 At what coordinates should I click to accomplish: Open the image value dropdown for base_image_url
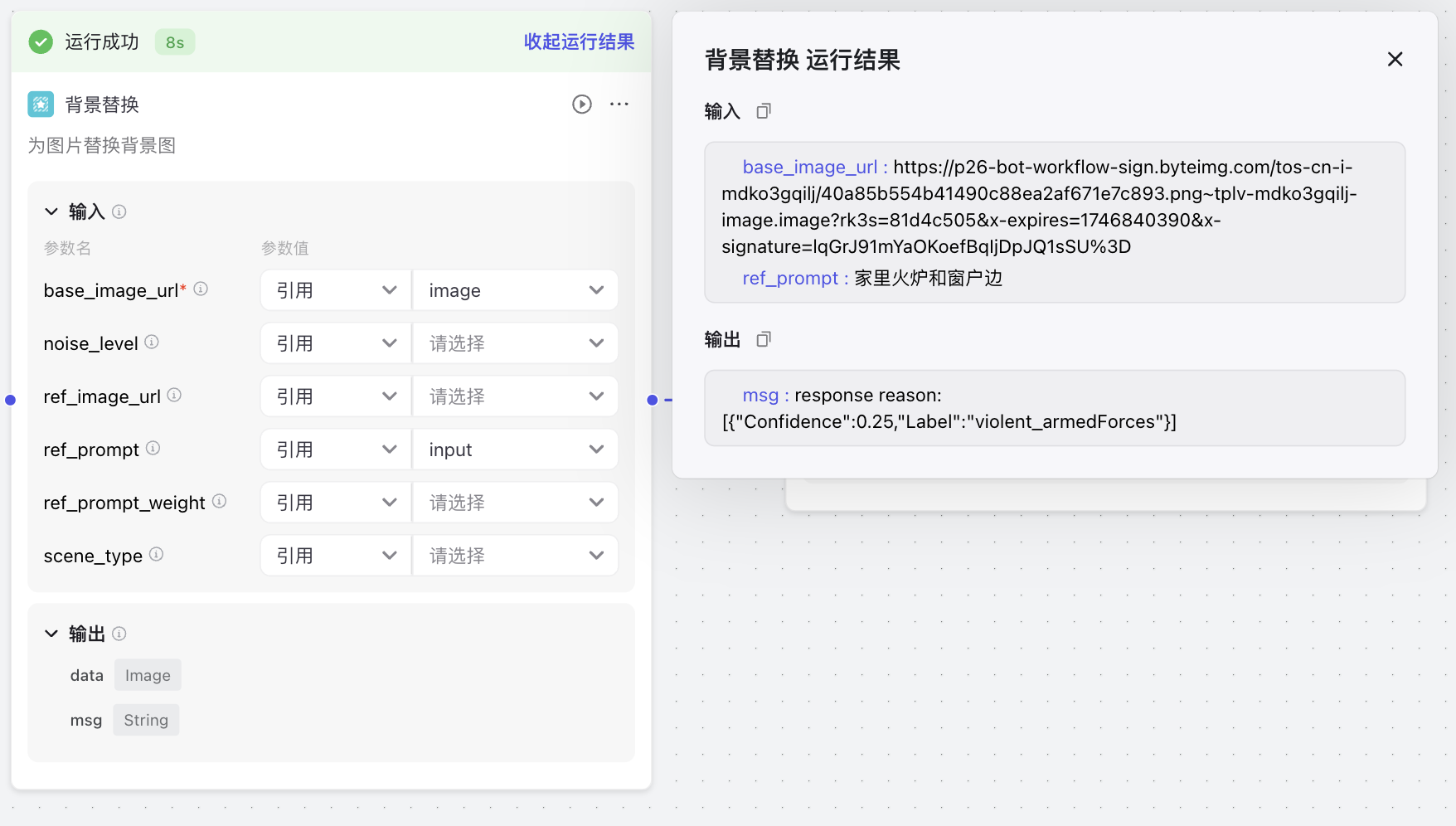515,290
